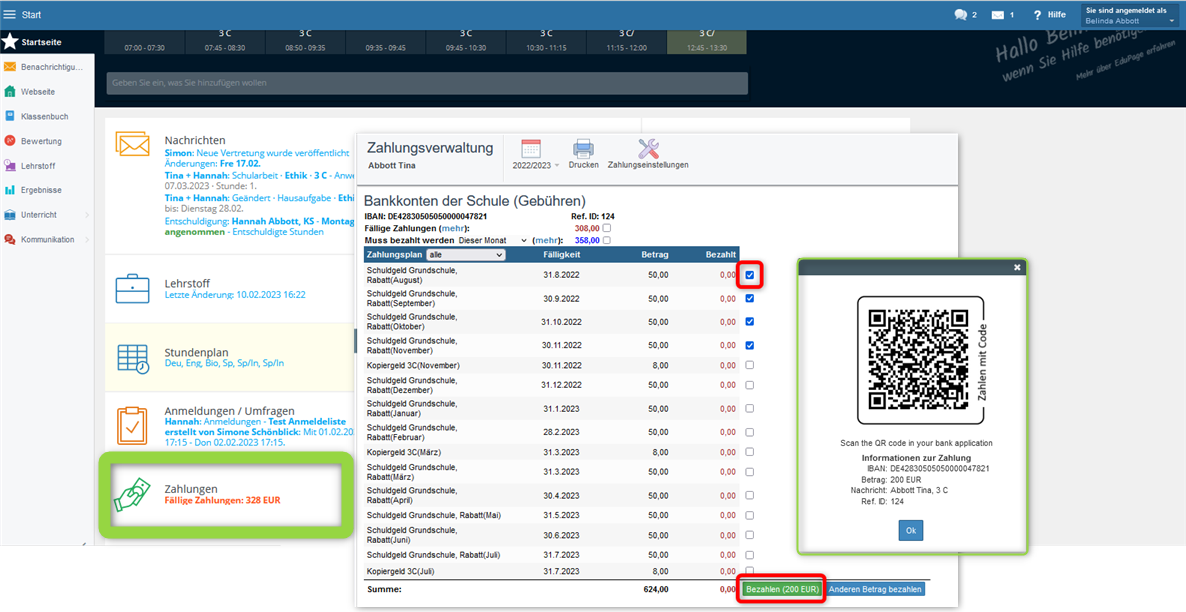The width and height of the screenshot is (1186, 612).
Task: Open the Zahlungsplan 'alle' dropdown
Action: 465,255
